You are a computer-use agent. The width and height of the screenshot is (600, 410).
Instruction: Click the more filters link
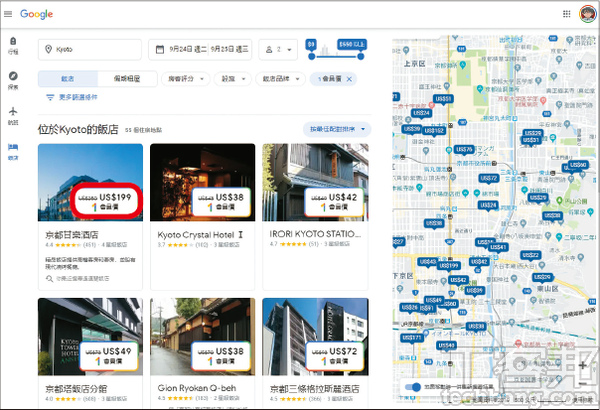coord(78,97)
